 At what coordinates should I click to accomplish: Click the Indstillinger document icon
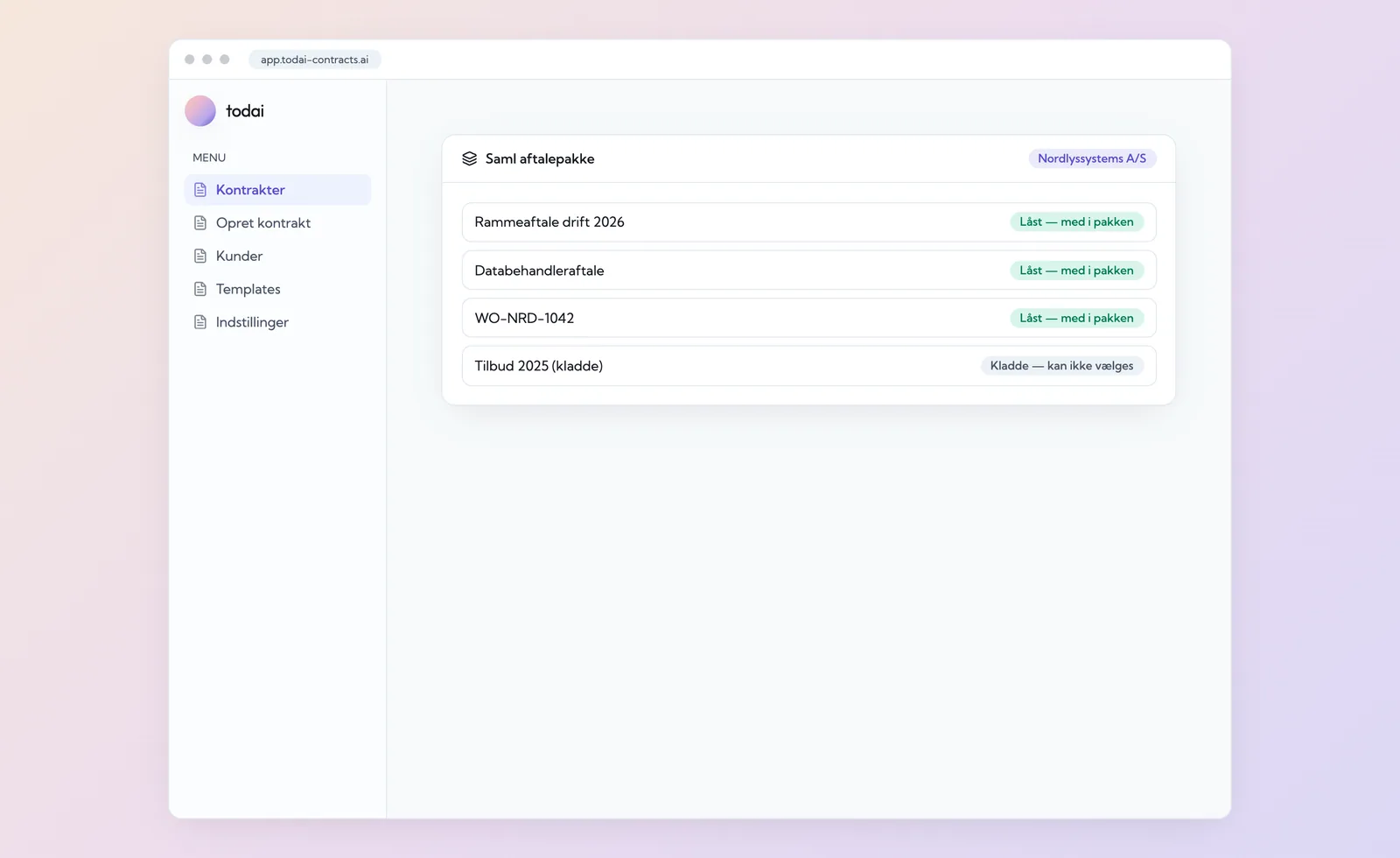tap(200, 322)
